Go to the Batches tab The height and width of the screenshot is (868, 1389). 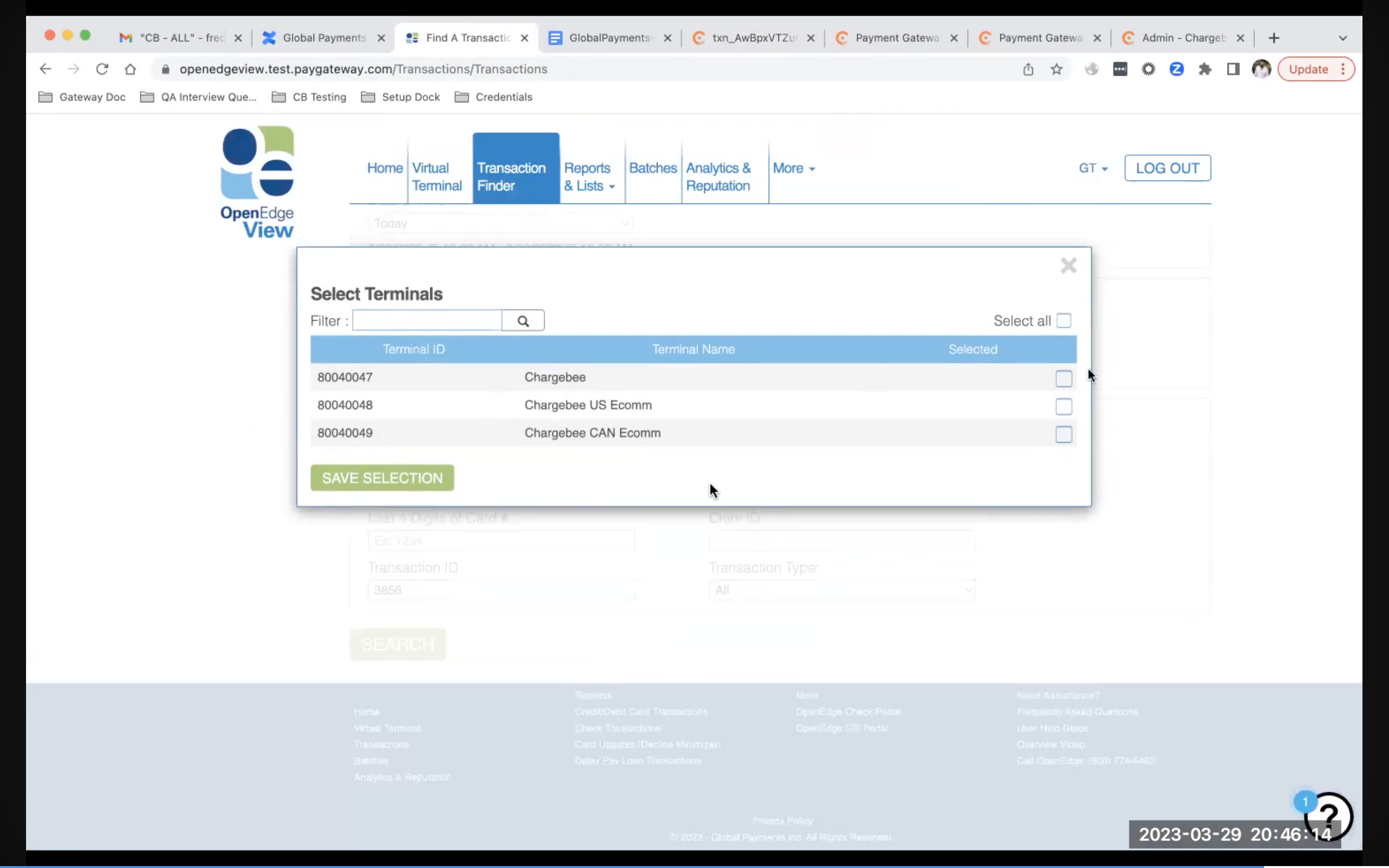(653, 168)
